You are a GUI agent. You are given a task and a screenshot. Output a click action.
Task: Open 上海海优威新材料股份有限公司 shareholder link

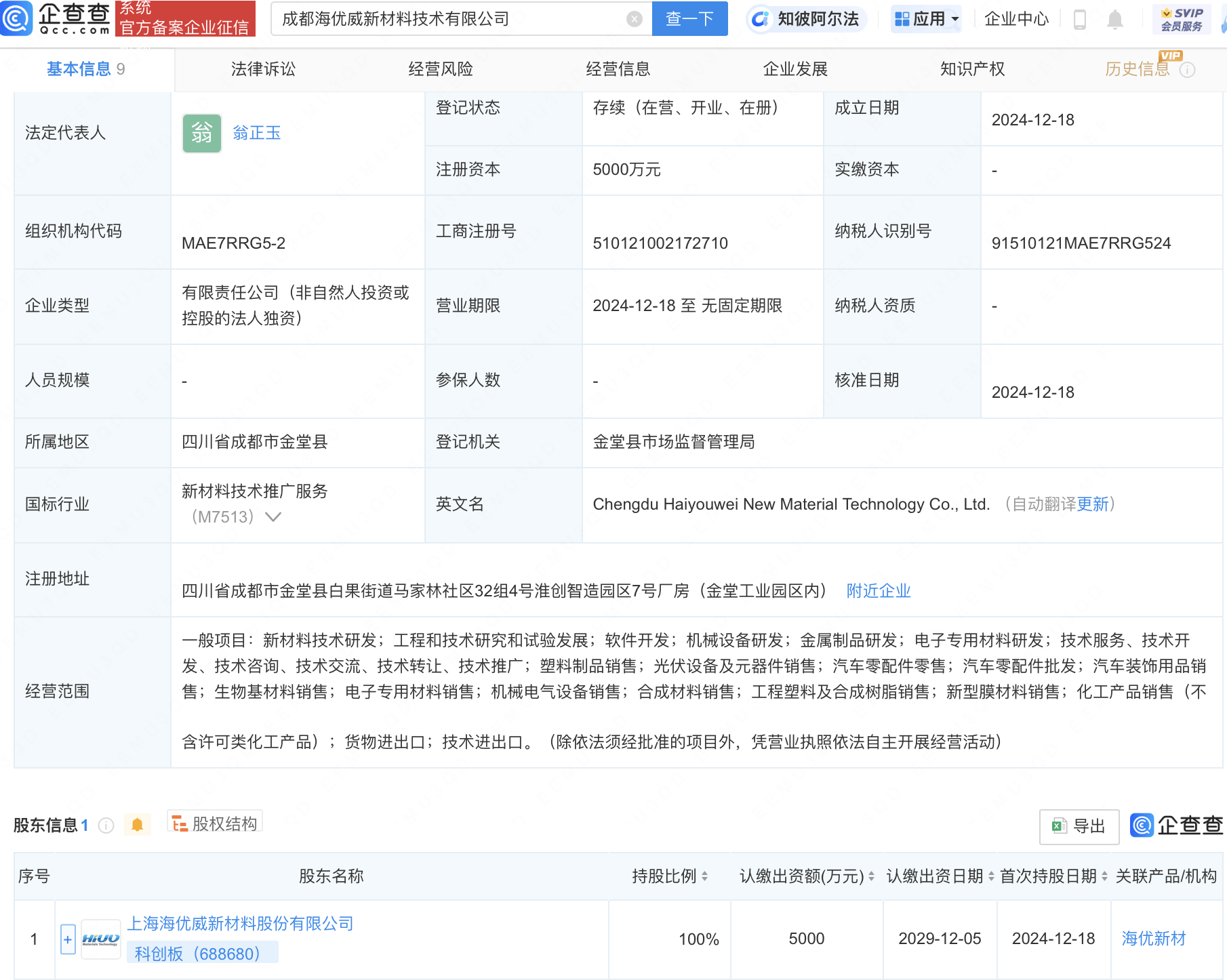(241, 924)
